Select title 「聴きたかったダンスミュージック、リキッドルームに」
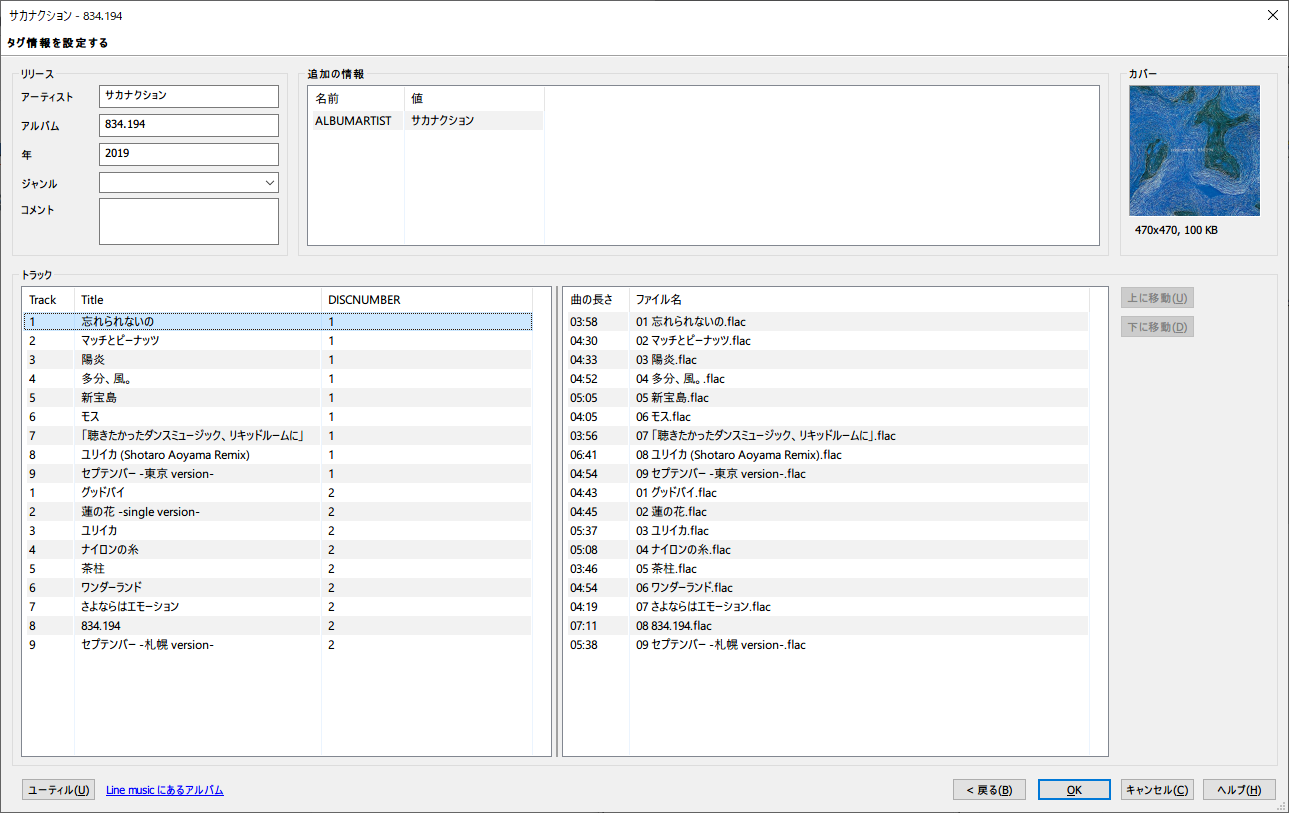This screenshot has height=813, width=1289. [x=192, y=436]
